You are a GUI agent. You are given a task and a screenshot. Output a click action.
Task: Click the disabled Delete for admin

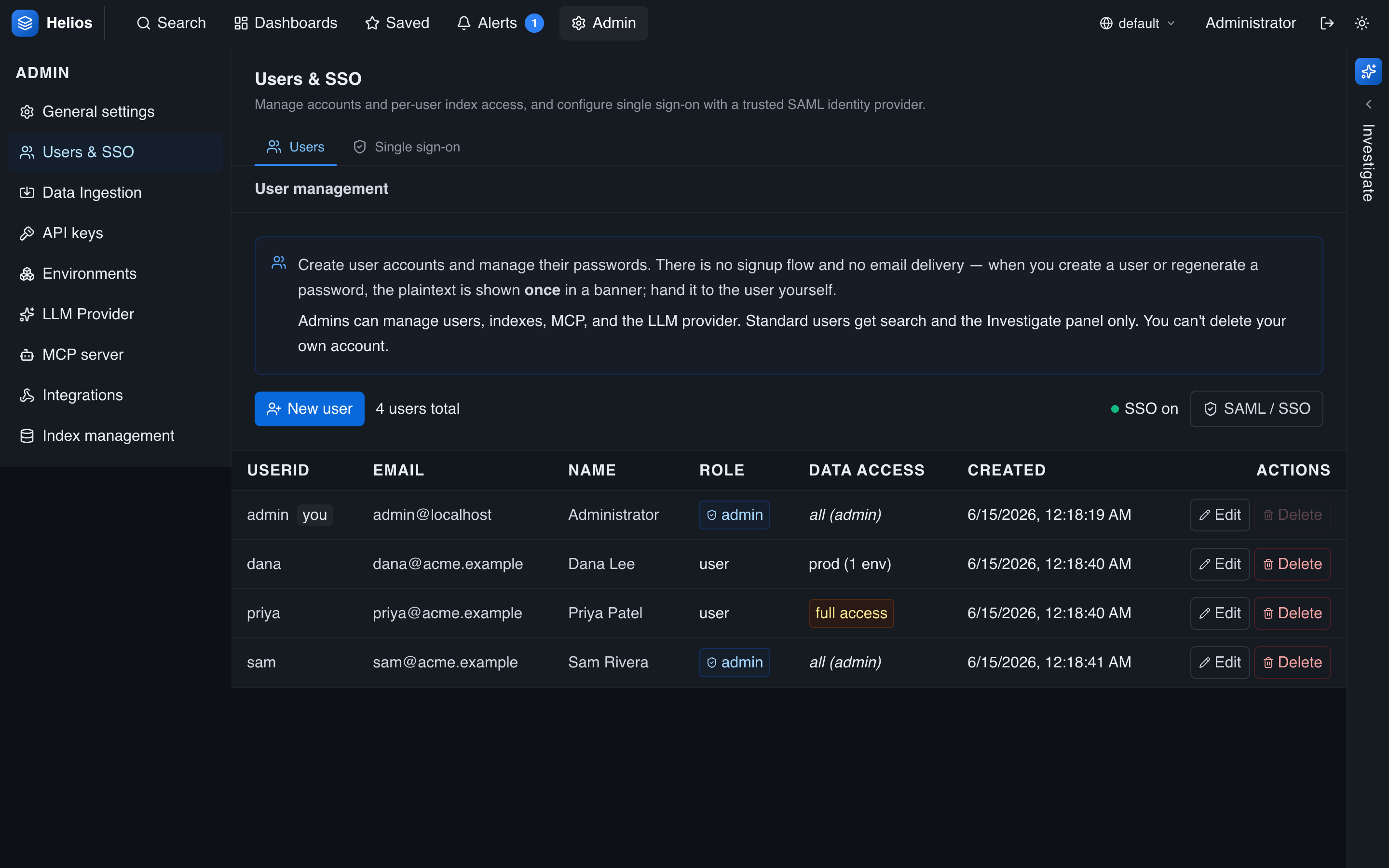[x=1292, y=515]
